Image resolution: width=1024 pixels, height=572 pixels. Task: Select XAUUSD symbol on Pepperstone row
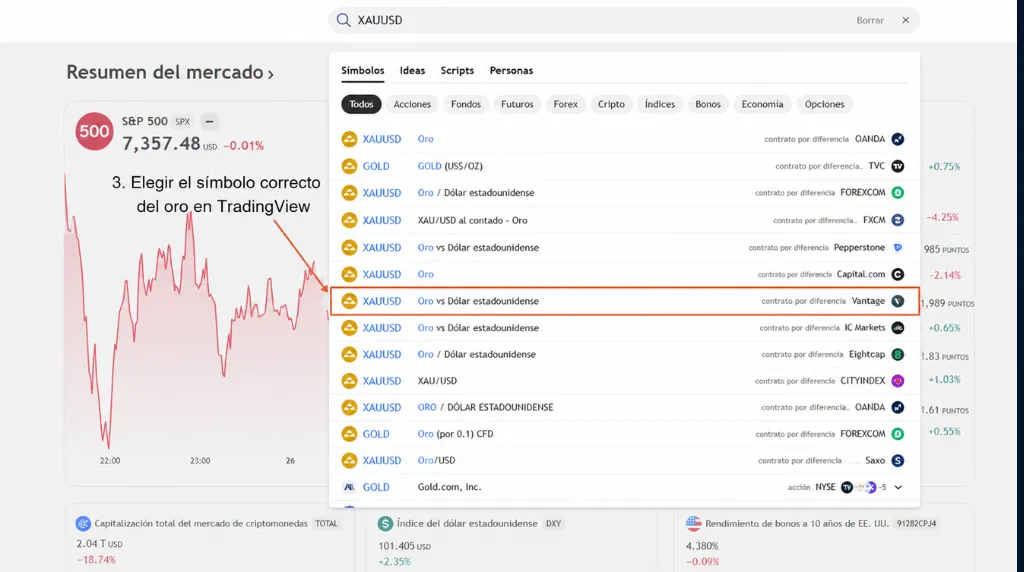click(382, 247)
